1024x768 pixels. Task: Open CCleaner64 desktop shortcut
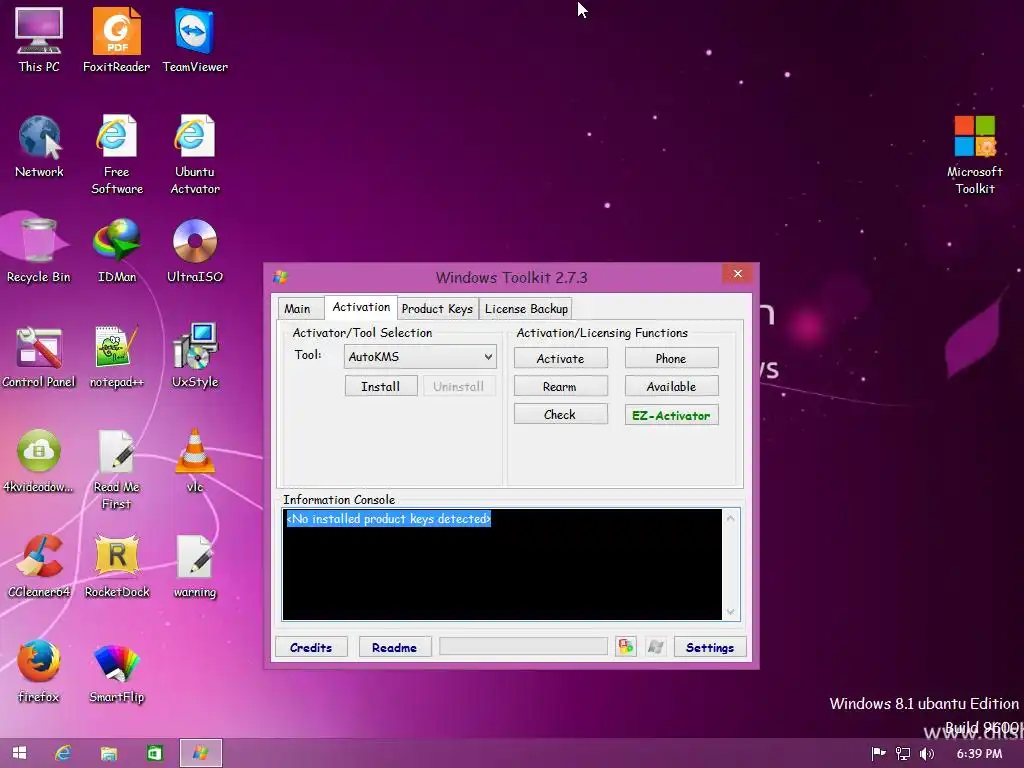tap(39, 566)
